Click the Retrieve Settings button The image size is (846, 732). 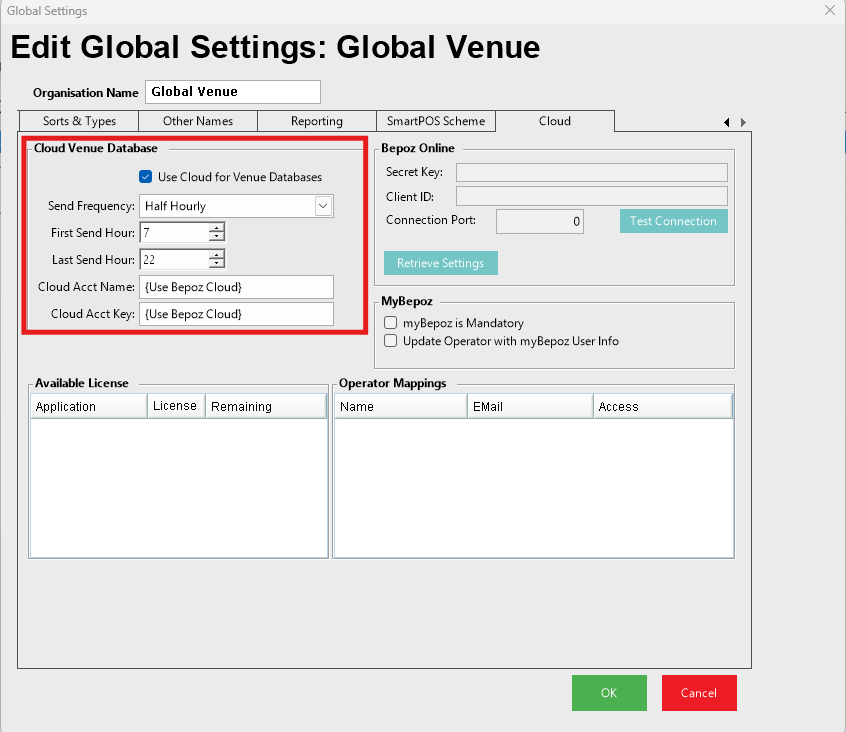(440, 263)
